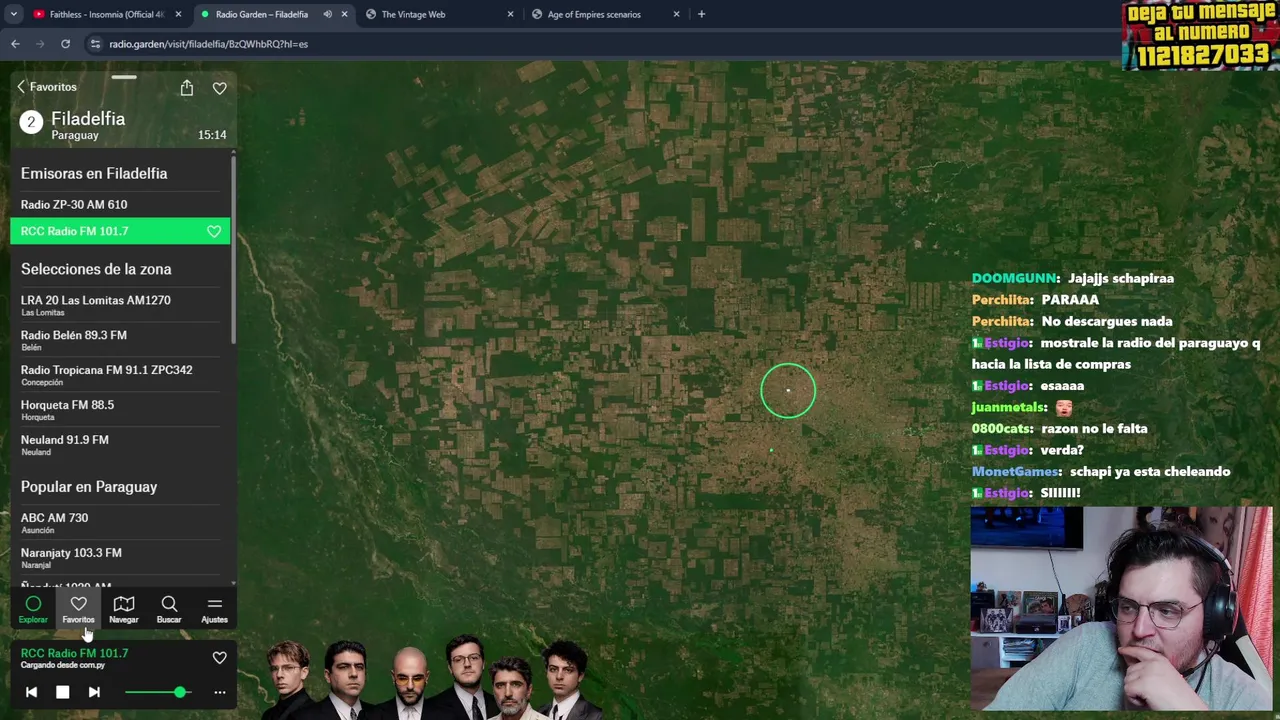Skip to previous station
This screenshot has height=720, width=1280.
coord(31,692)
